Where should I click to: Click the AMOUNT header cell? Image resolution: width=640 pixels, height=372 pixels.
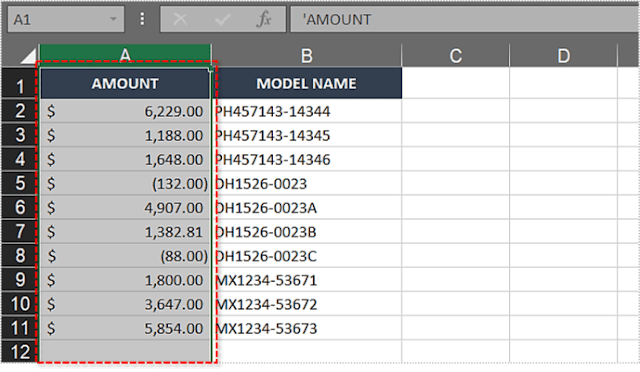(125, 83)
